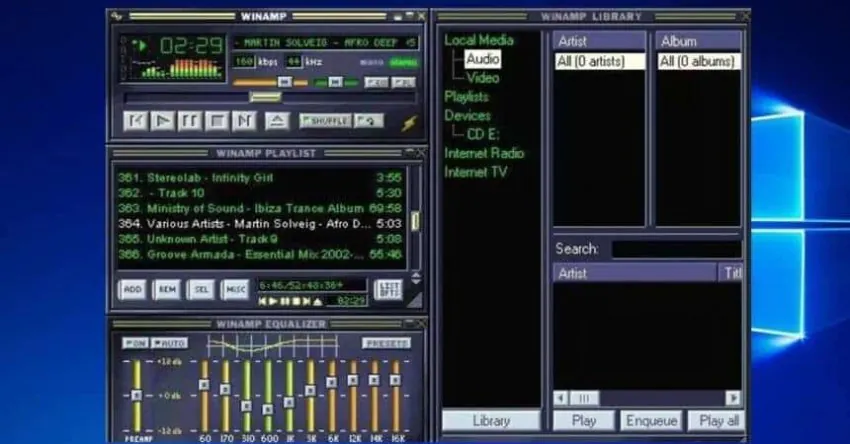Toggle the Repeat button next to Shuffle

coord(369,120)
